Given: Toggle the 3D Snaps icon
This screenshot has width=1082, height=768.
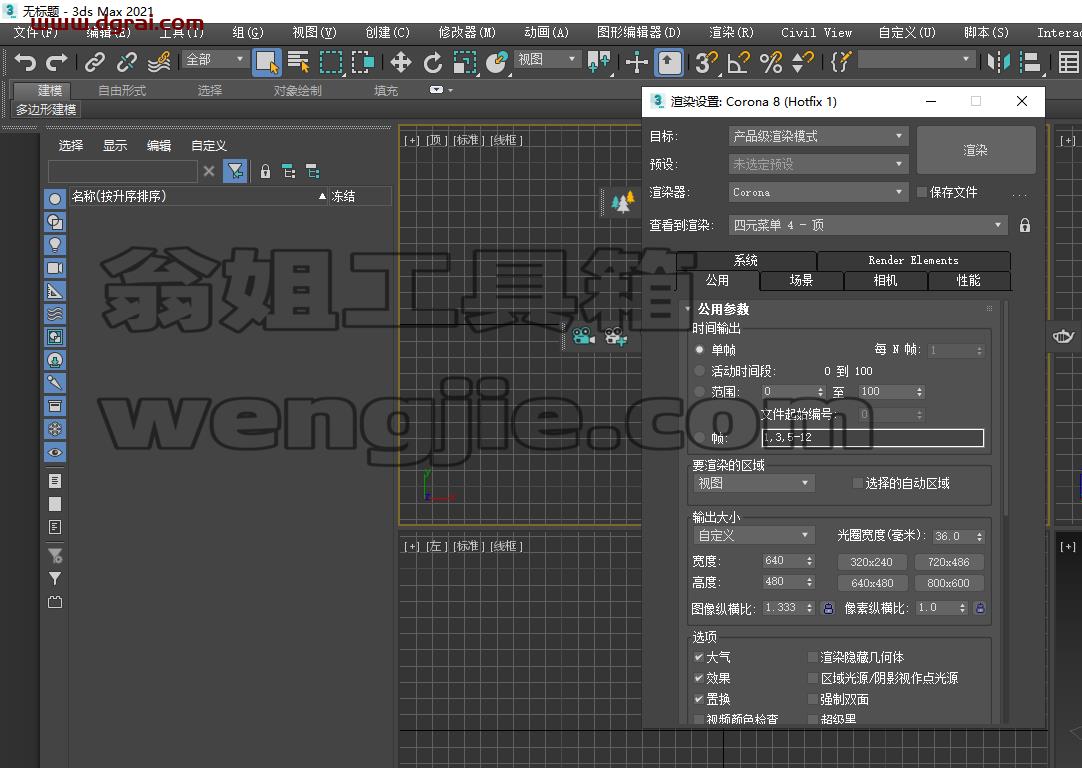Looking at the screenshot, I should [x=706, y=62].
